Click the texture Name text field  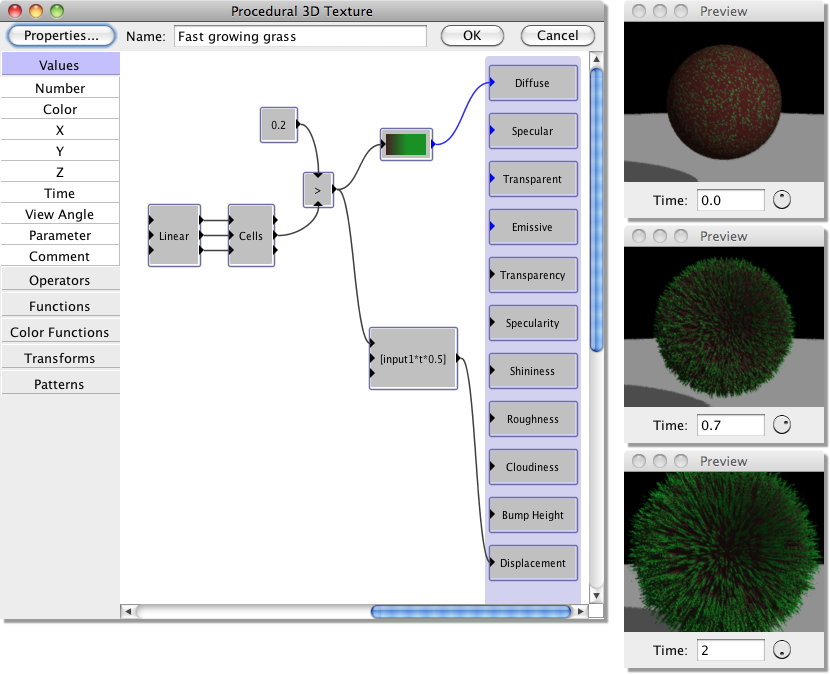[x=300, y=36]
